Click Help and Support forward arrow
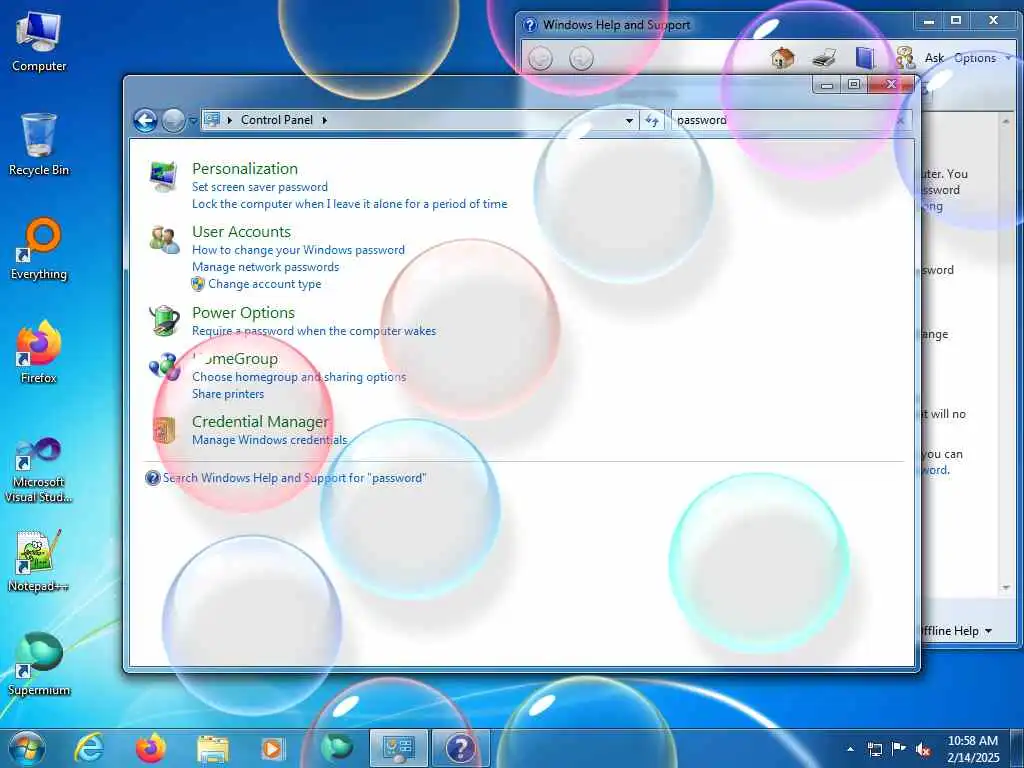 pos(581,59)
